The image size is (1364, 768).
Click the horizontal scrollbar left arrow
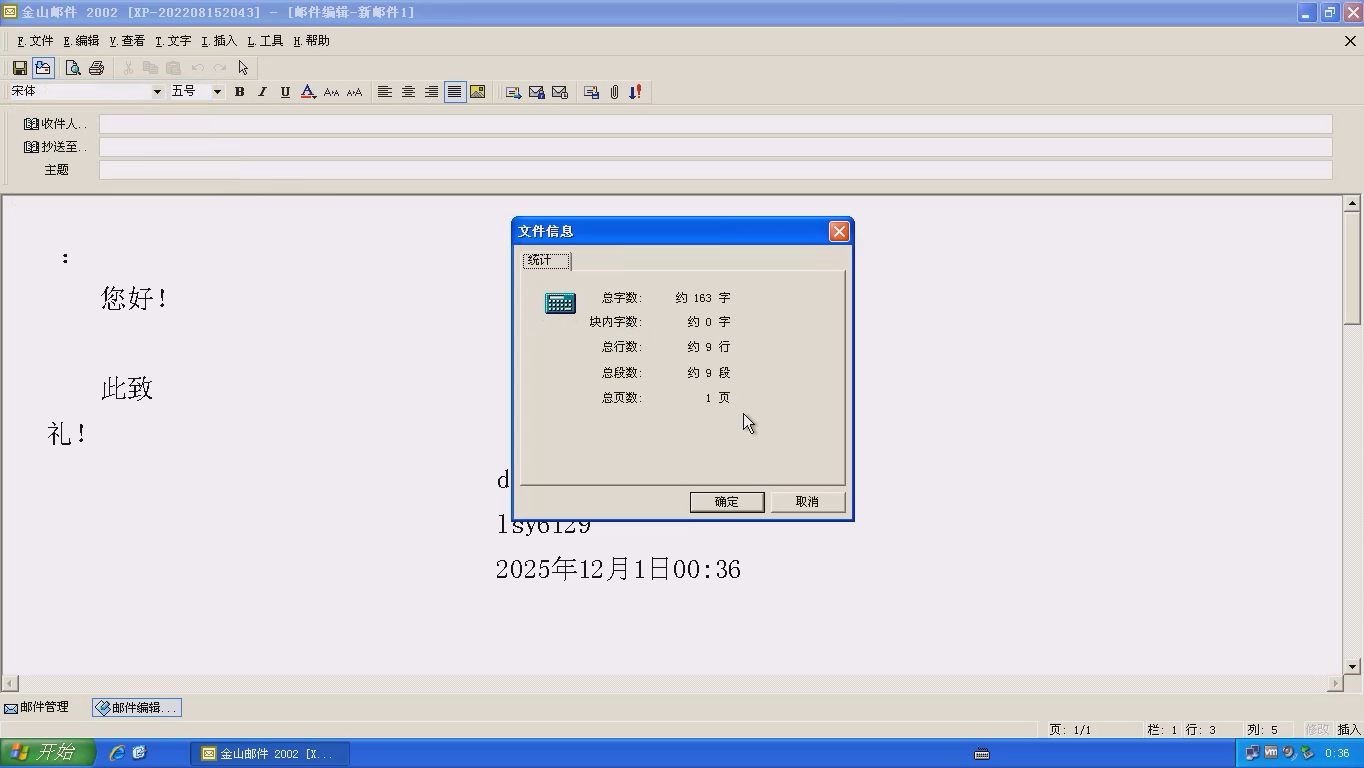click(x=10, y=684)
